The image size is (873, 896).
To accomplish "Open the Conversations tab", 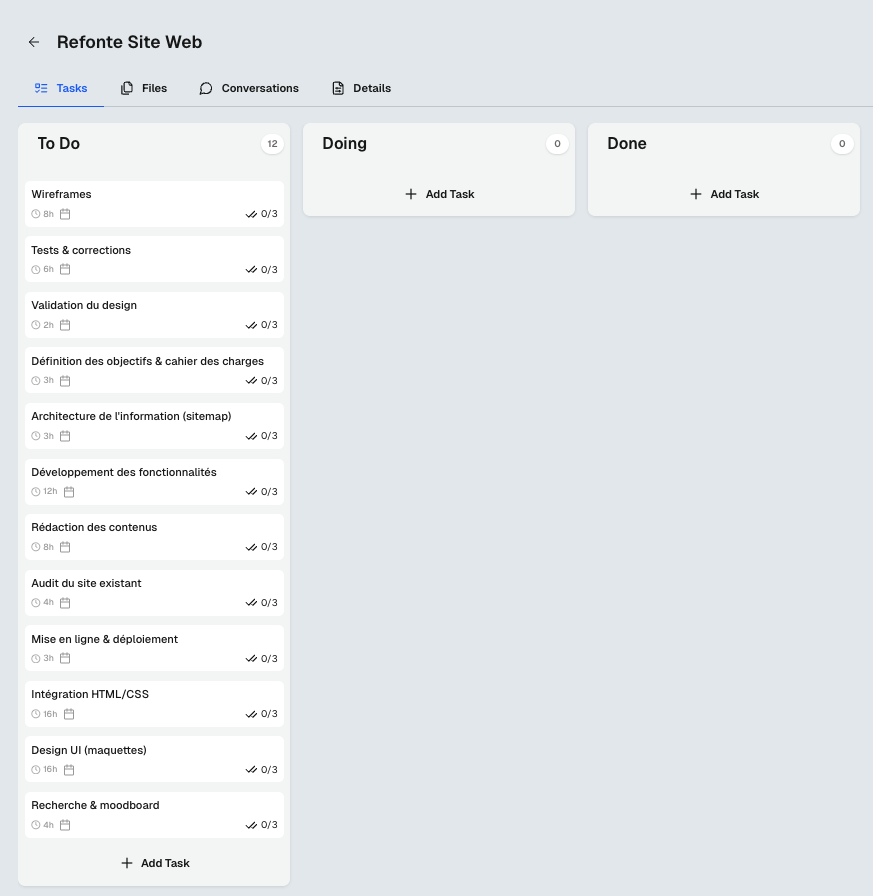I will pyautogui.click(x=249, y=88).
